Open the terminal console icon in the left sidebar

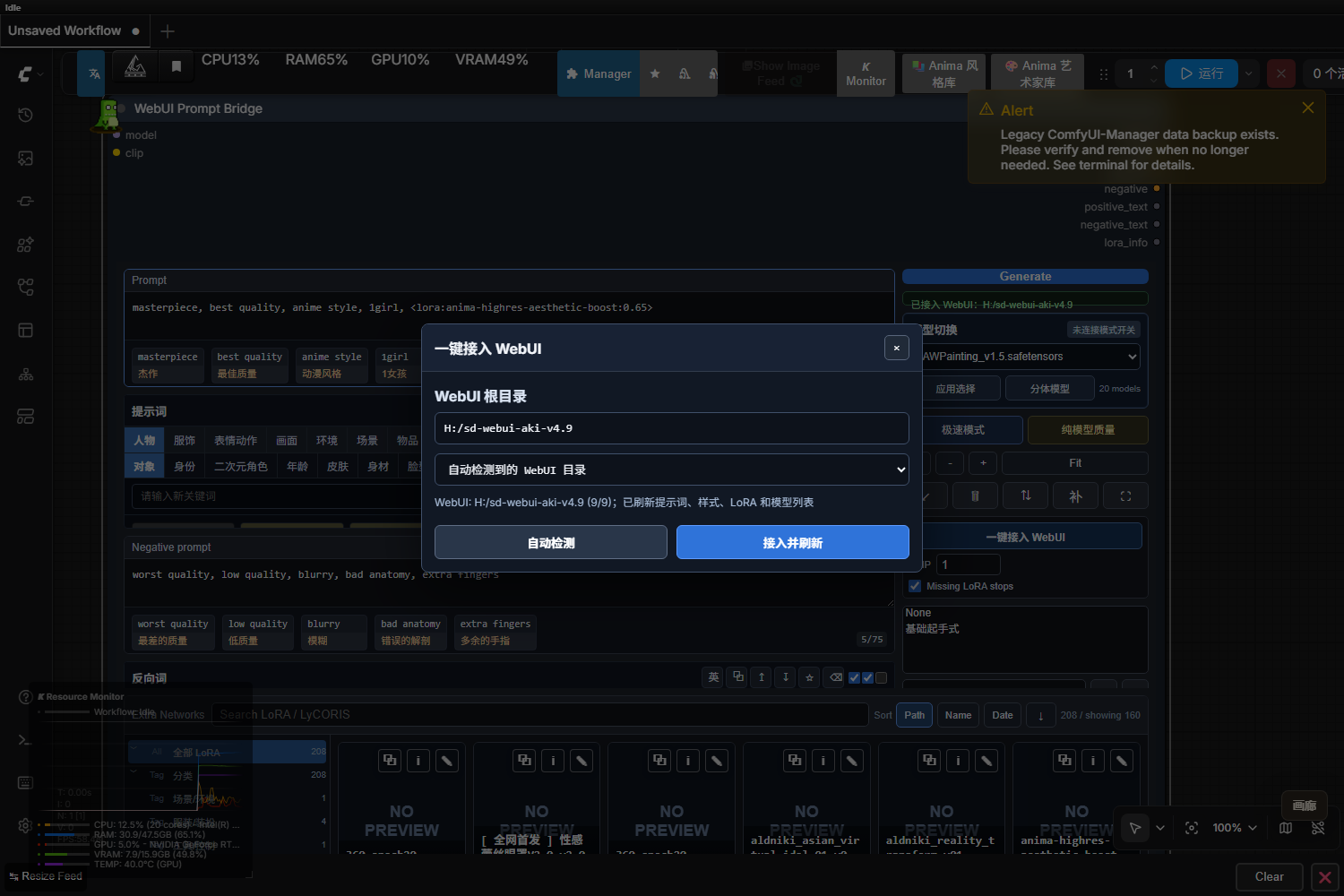(25, 739)
